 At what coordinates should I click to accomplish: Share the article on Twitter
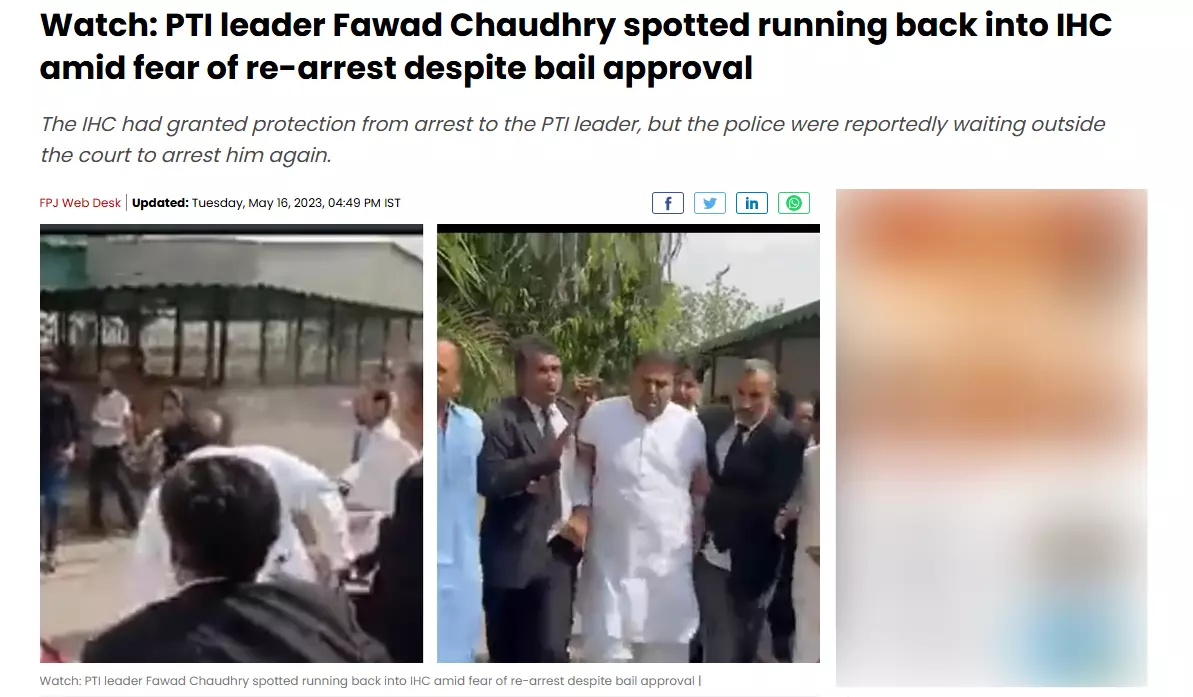(709, 203)
